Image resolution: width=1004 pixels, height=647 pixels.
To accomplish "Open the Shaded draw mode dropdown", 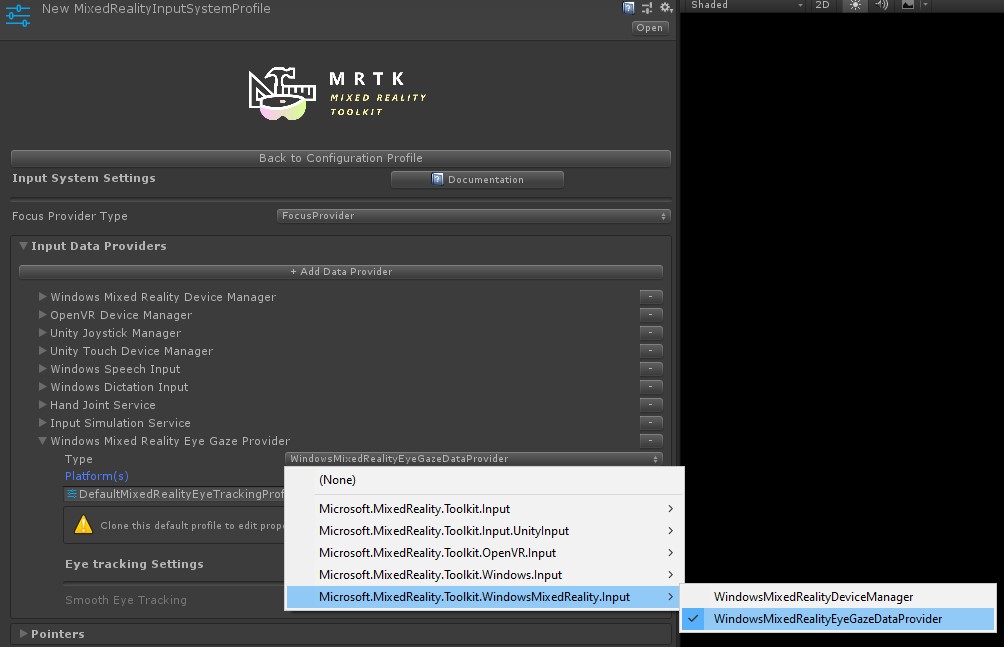I will (x=746, y=5).
